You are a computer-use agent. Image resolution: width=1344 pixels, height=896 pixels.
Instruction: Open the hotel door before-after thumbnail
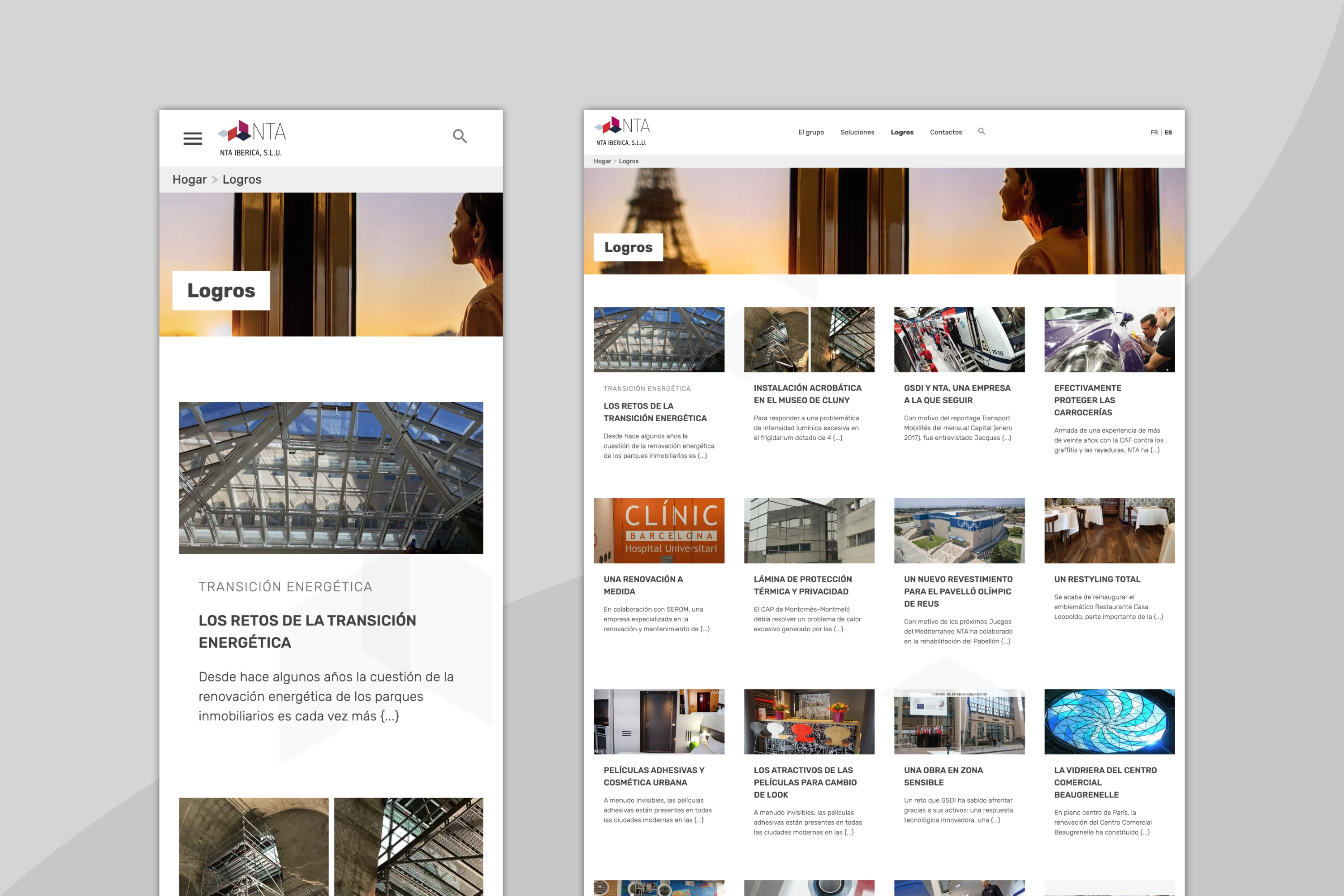point(659,722)
